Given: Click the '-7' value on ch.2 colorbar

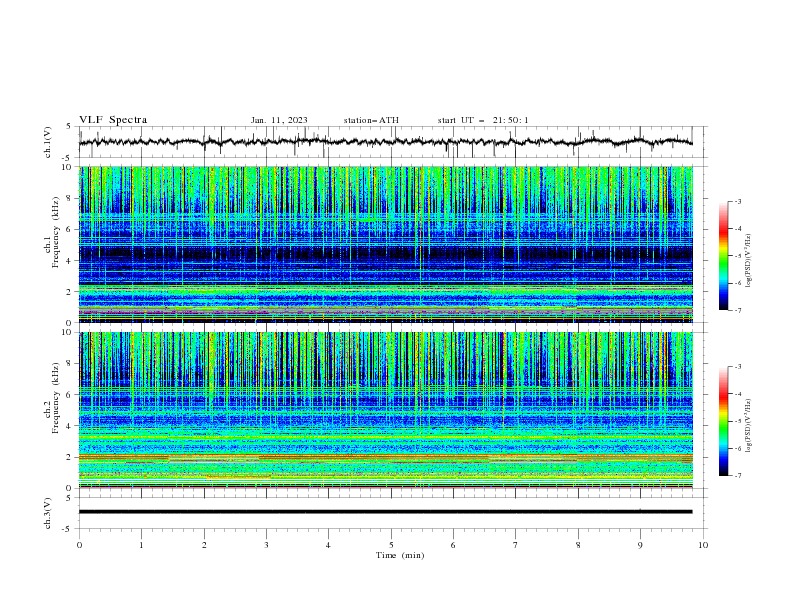Looking at the screenshot, I should (737, 476).
